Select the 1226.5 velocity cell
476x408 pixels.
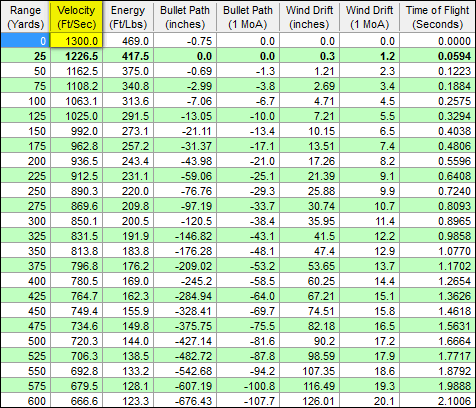pyautogui.click(x=76, y=56)
